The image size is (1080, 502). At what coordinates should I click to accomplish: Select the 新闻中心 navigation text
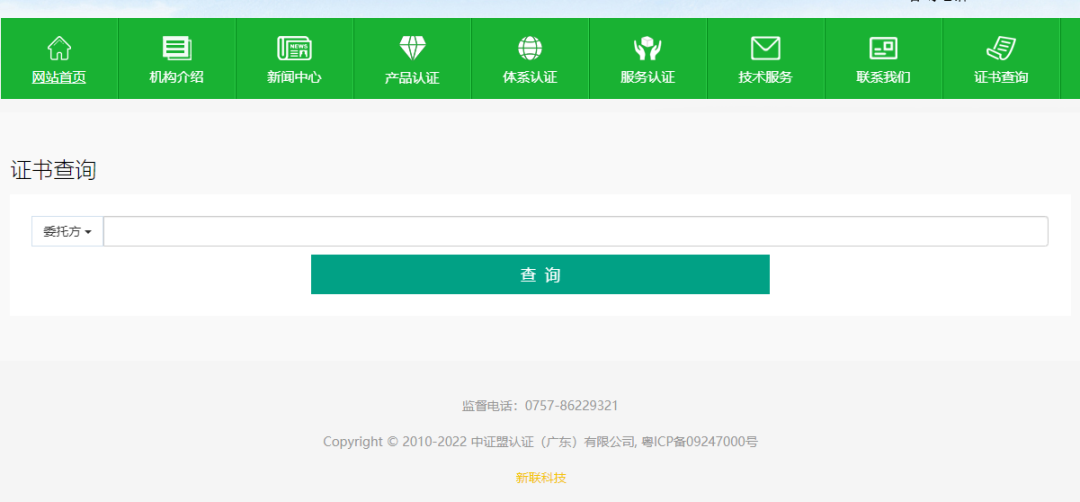tap(294, 77)
